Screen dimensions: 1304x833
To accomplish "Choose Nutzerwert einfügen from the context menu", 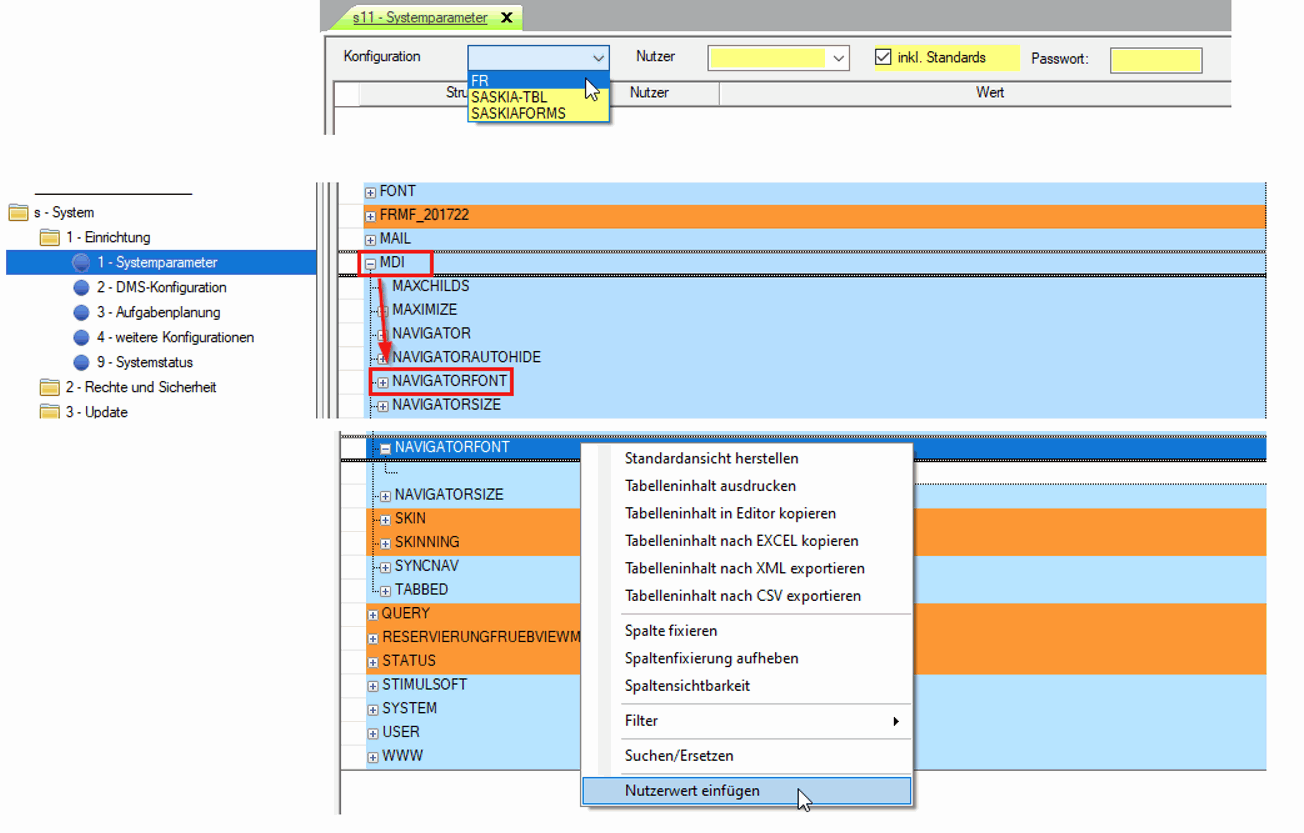I will (x=692, y=791).
